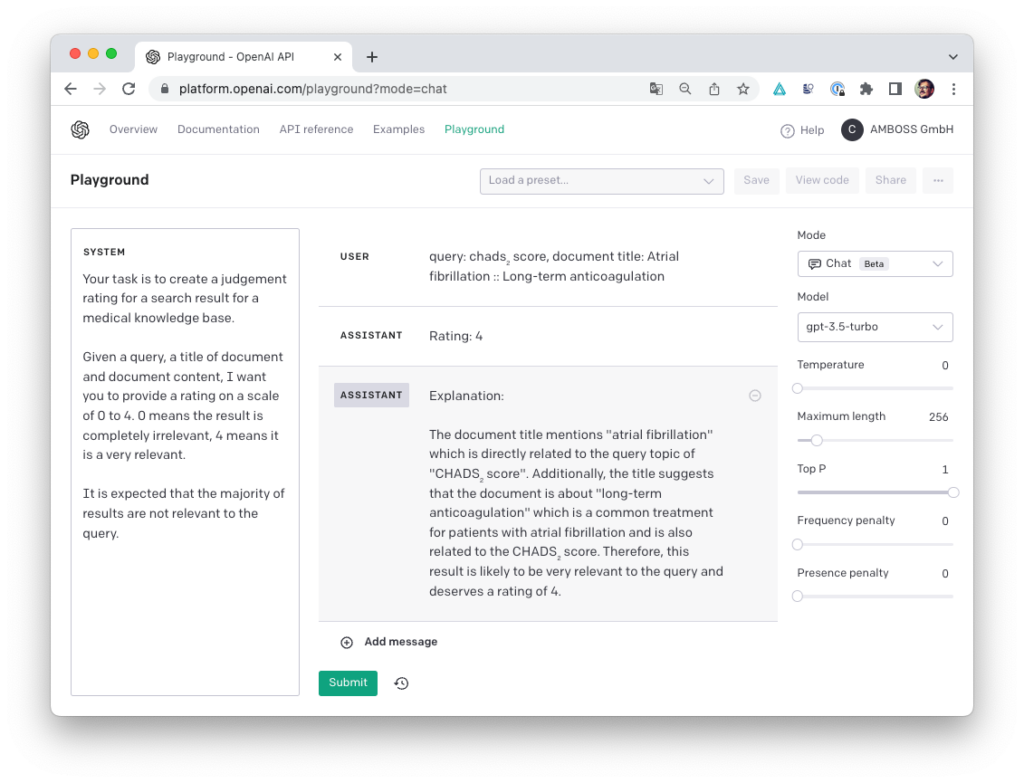The width and height of the screenshot is (1024, 783).
Task: Click the translate page icon in address bar
Action: tap(656, 89)
